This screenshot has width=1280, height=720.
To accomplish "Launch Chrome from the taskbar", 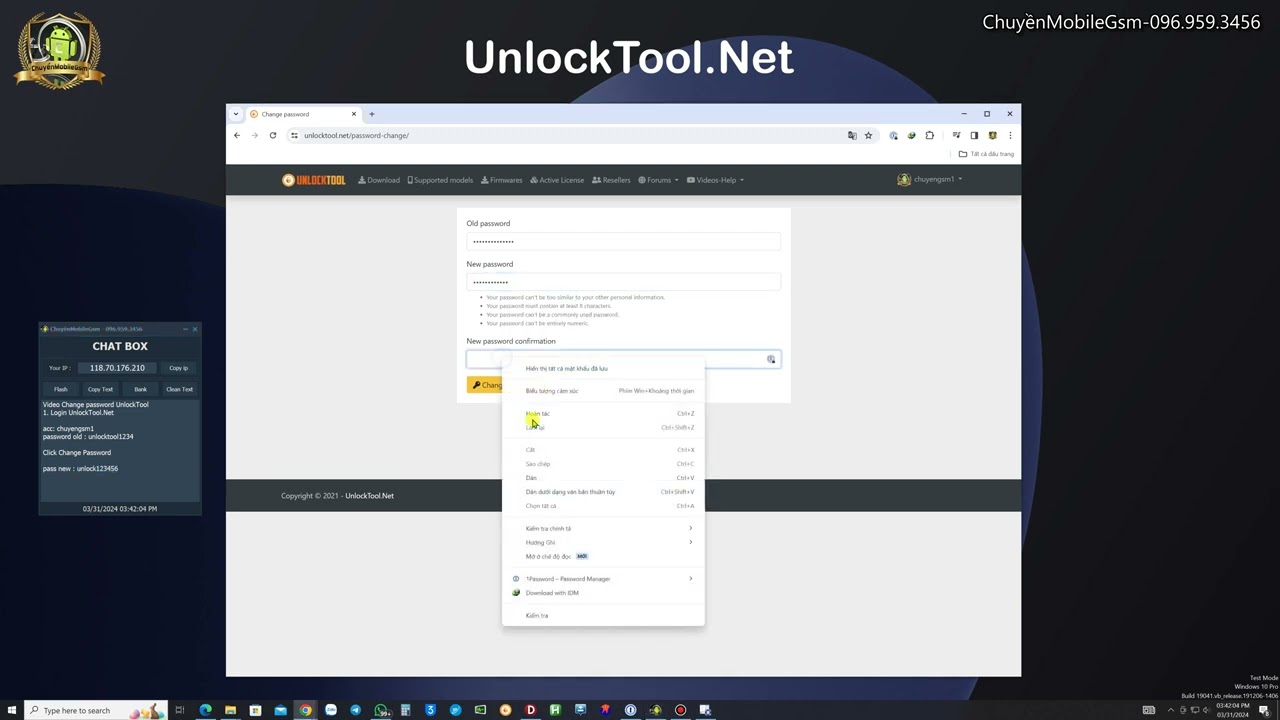I will (x=305, y=710).
